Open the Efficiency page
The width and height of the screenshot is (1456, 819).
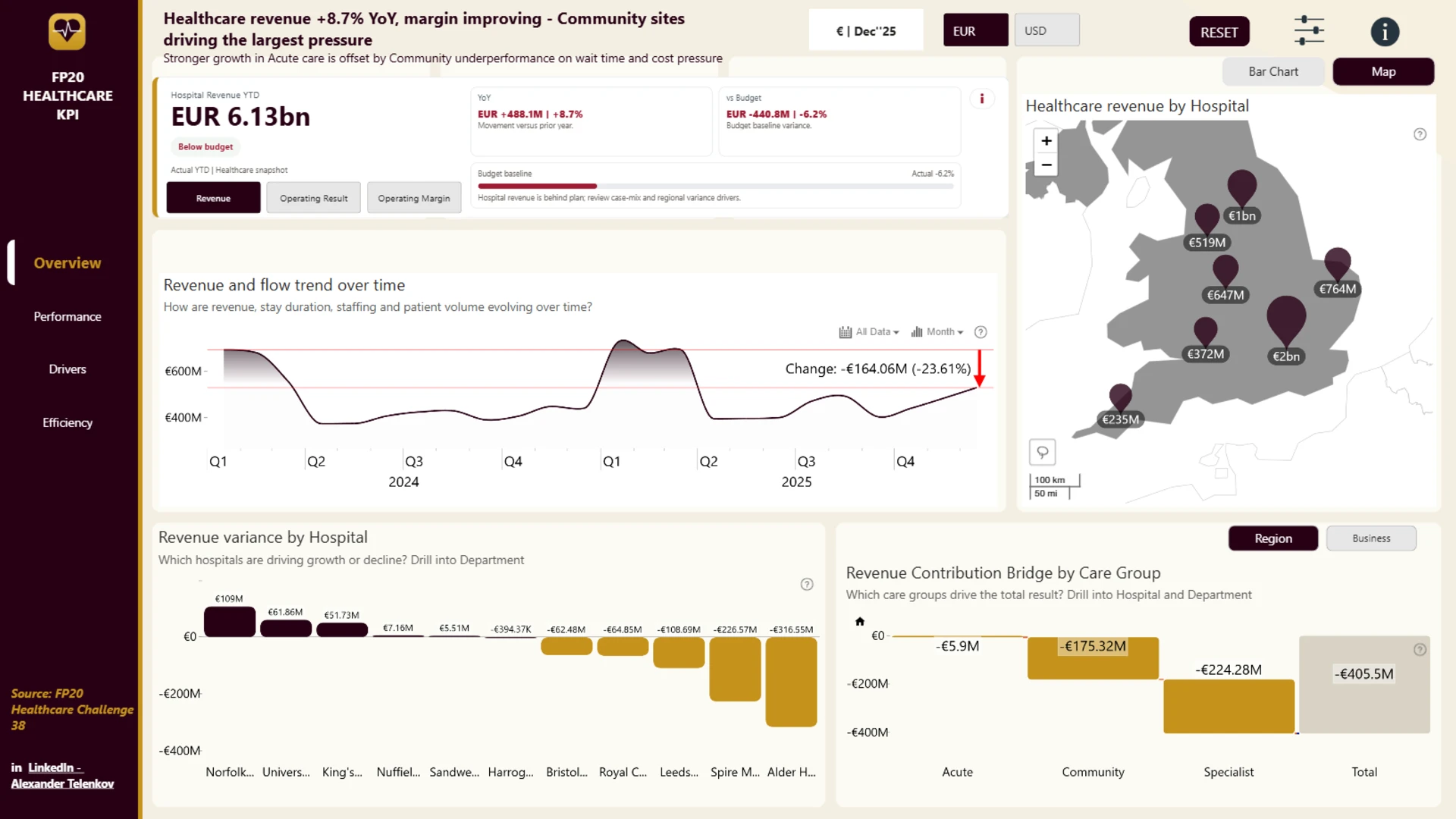tap(67, 422)
